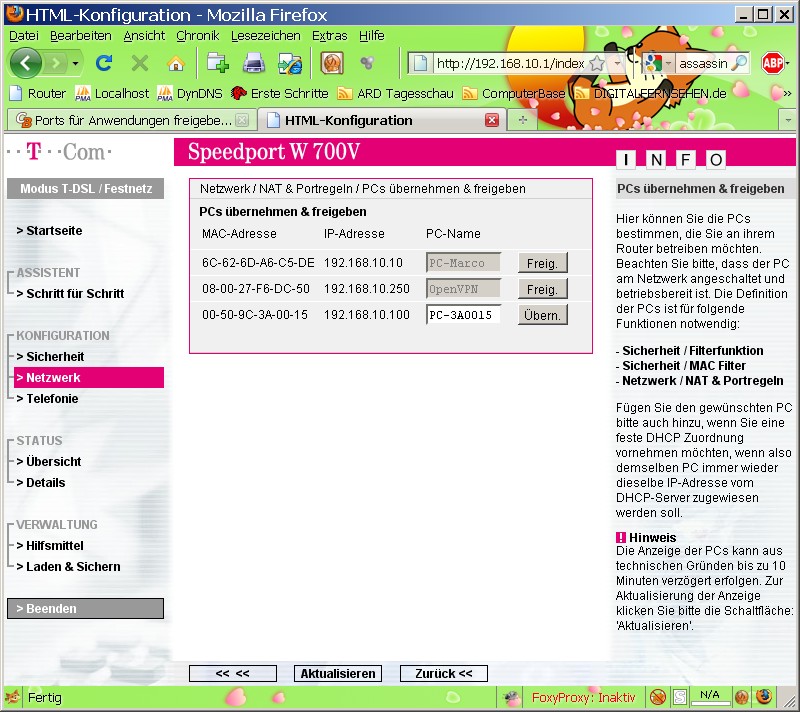Image resolution: width=800 pixels, height=712 pixels.
Task: Click the Freig. button for OpenVPN
Action: pyautogui.click(x=542, y=289)
